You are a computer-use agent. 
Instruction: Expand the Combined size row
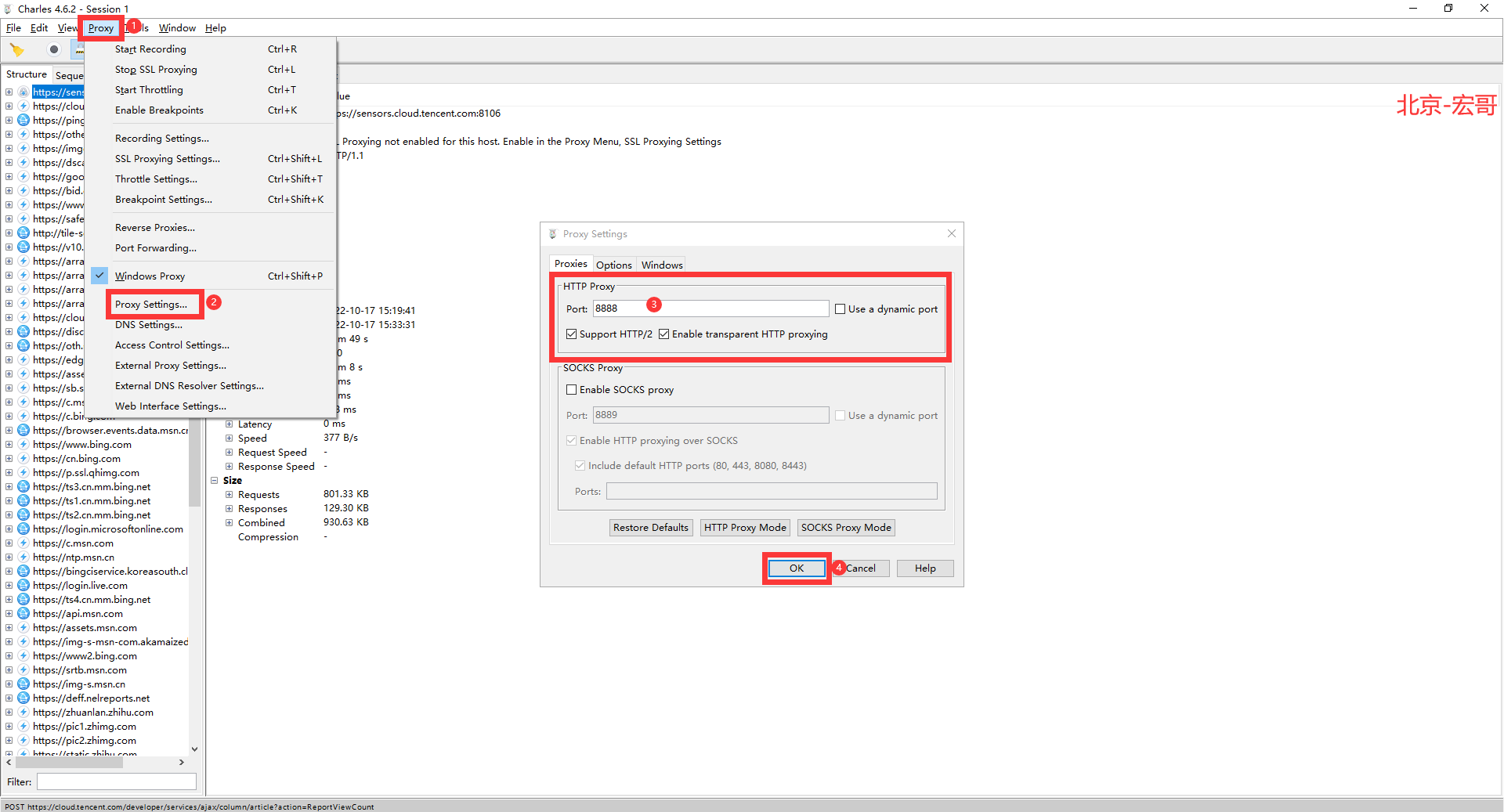point(230,523)
